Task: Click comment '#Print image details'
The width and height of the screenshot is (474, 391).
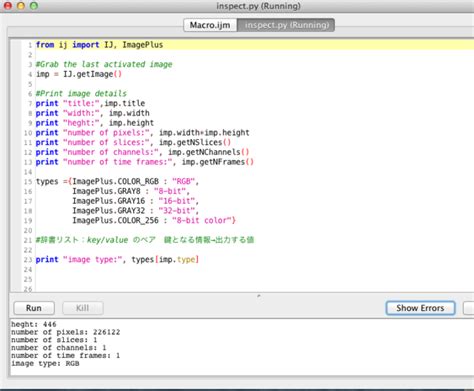Action: click(x=81, y=93)
